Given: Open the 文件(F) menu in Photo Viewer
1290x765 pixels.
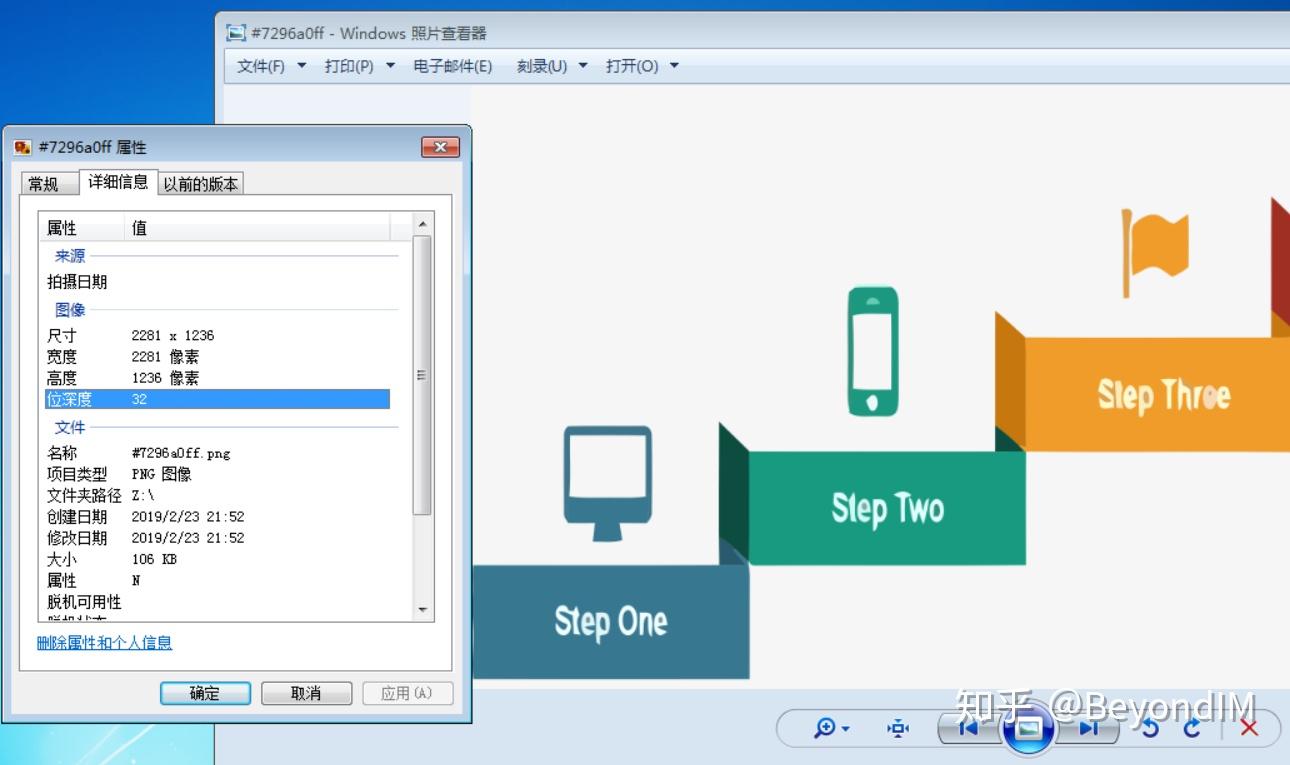Looking at the screenshot, I should point(271,66).
